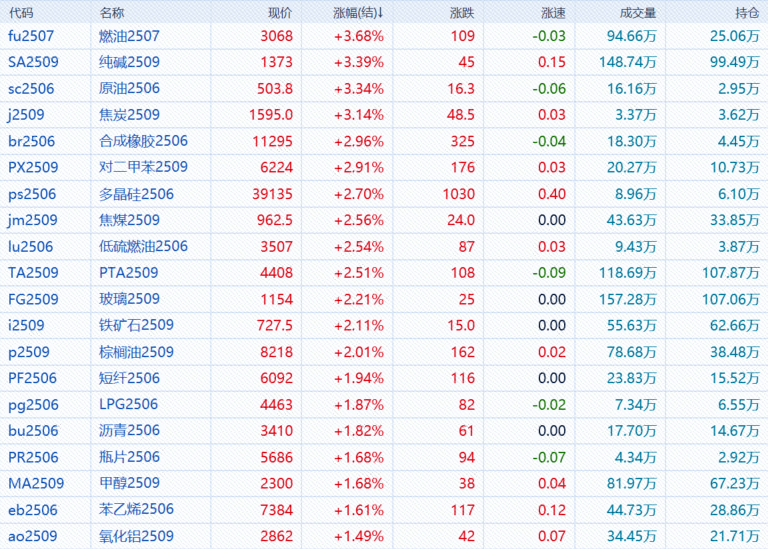Sort table by 涨速 column
The image size is (768, 549).
[x=552, y=13]
